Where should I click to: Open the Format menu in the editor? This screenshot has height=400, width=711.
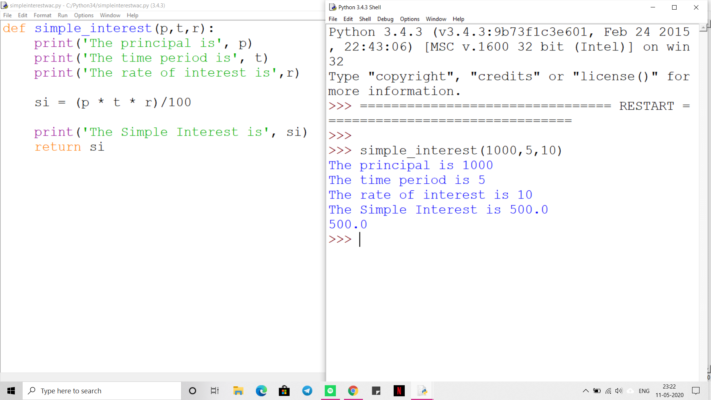(42, 15)
